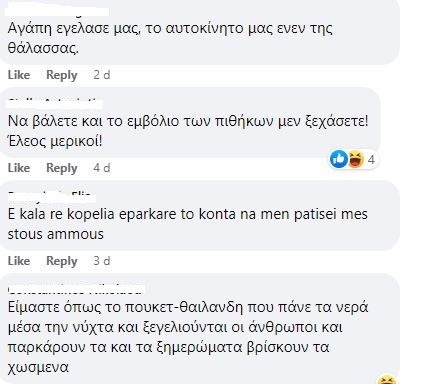Screen dimensions: 422x384
Task: Click the blue thumbs-up reaction icon
Action: [x=339, y=159]
